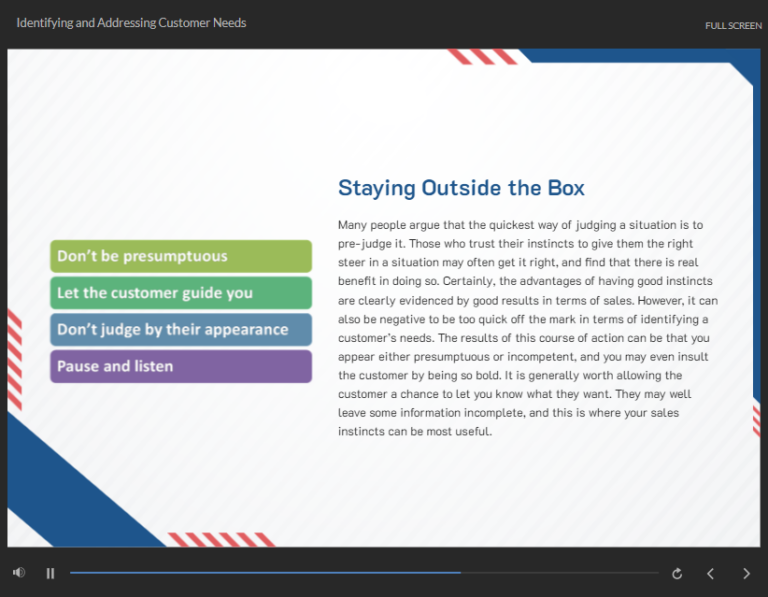Go to the previous slide arrow
768x597 pixels.
[711, 573]
